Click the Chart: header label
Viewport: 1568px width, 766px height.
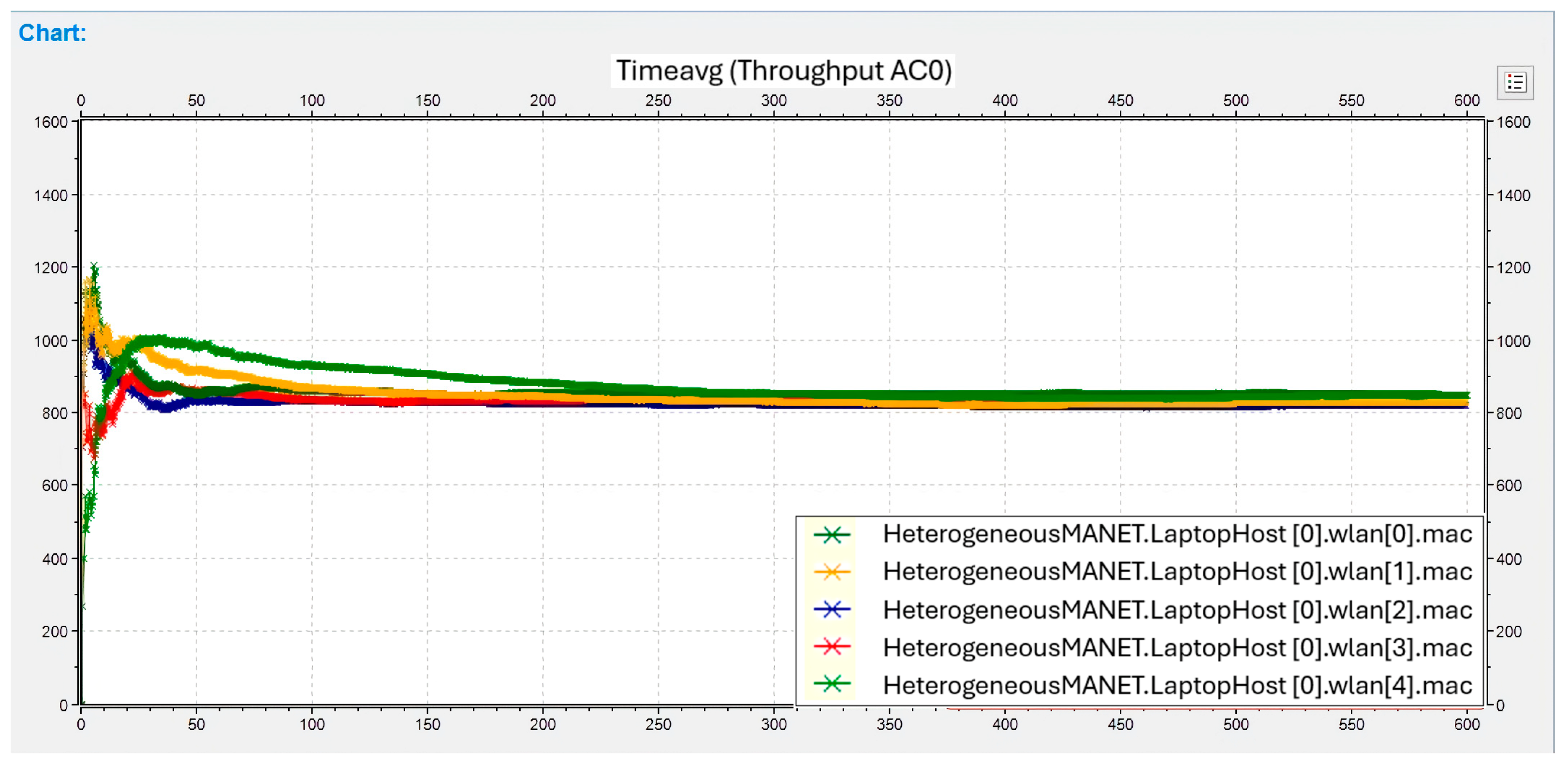click(x=52, y=33)
